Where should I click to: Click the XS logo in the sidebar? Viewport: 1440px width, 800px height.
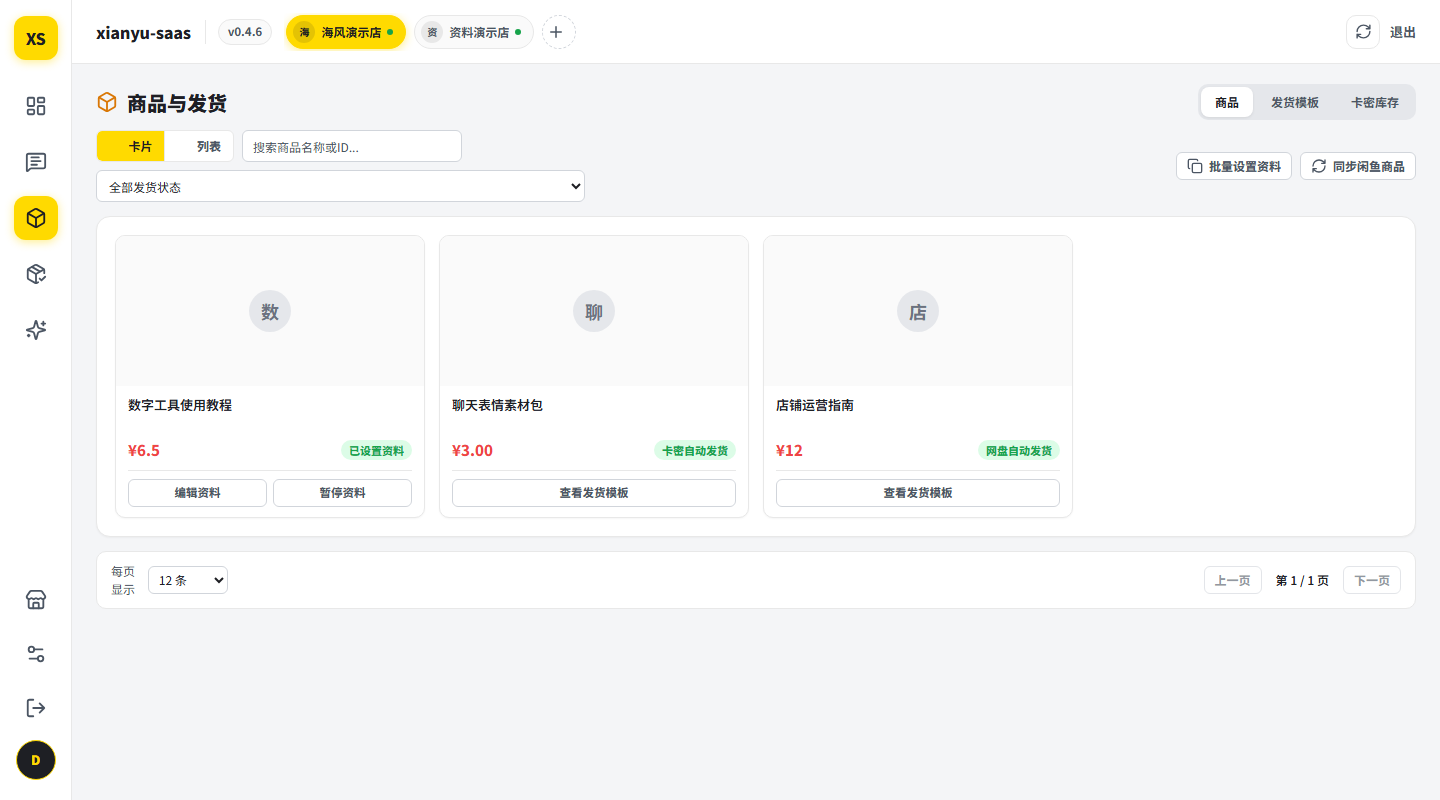[36, 38]
